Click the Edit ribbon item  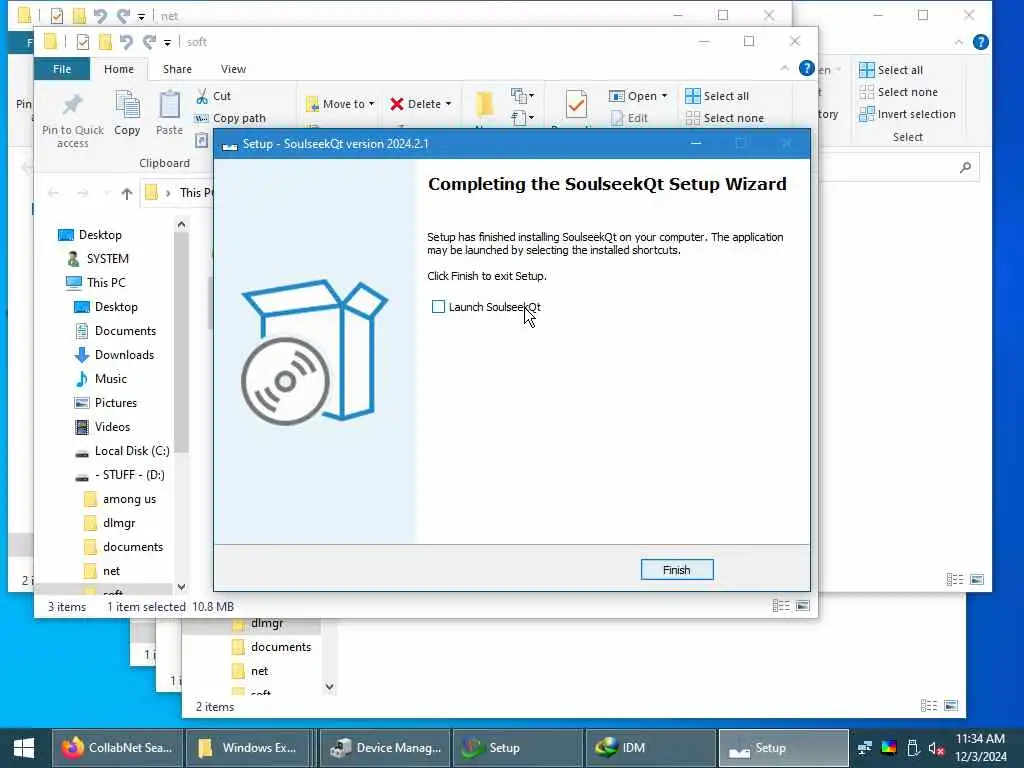pos(630,118)
